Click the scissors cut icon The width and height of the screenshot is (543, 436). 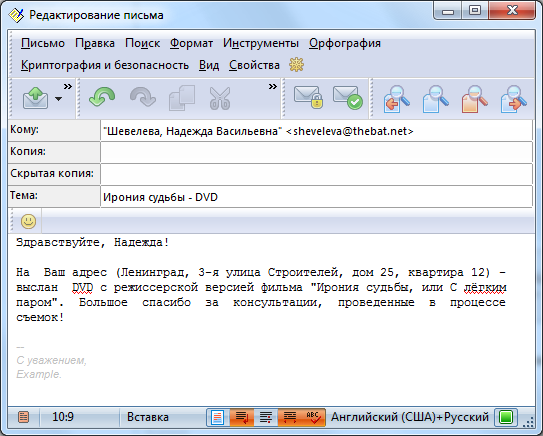pyautogui.click(x=220, y=98)
